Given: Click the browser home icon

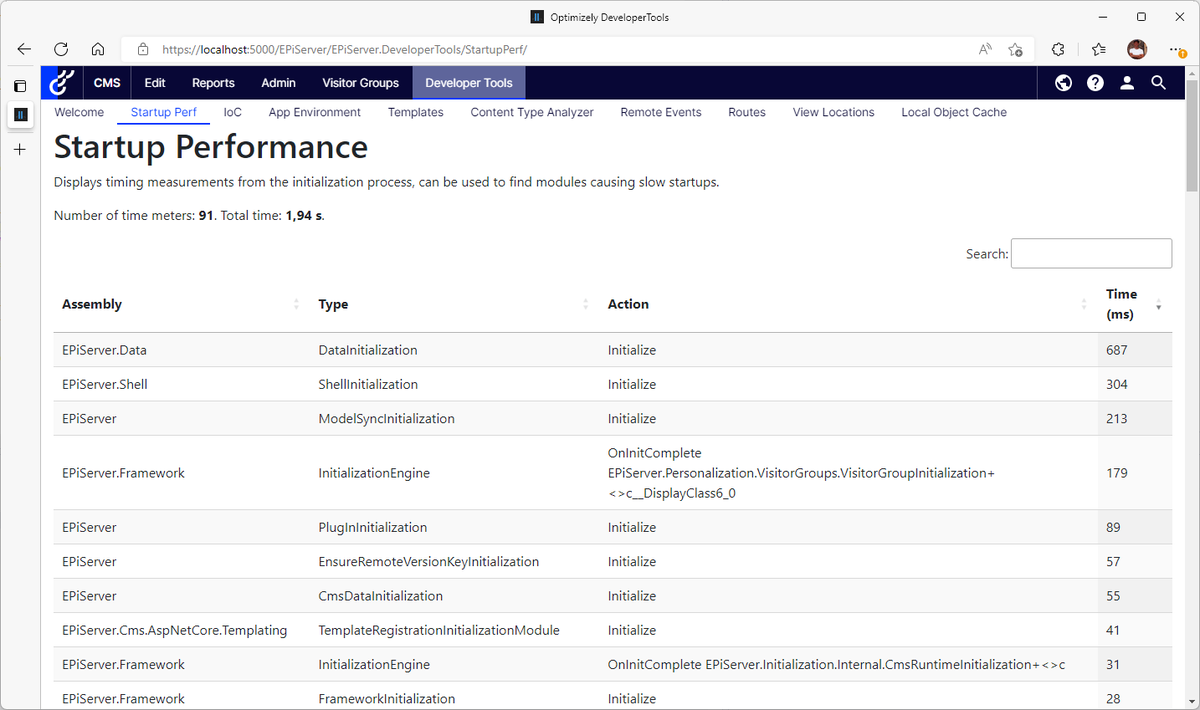Looking at the screenshot, I should [x=98, y=49].
